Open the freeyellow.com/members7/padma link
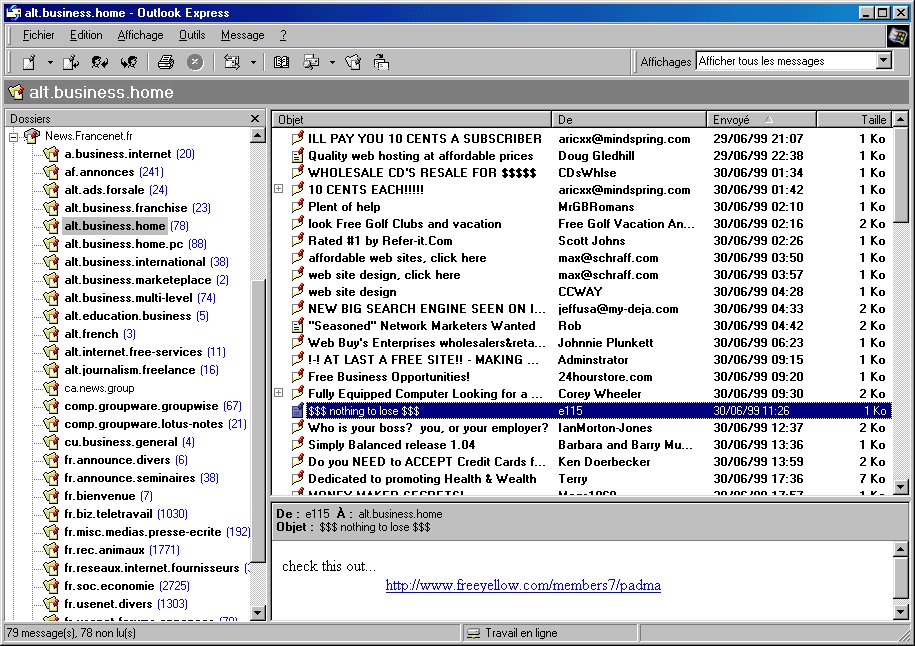Screen dimensions: 915x646 pos(523,585)
